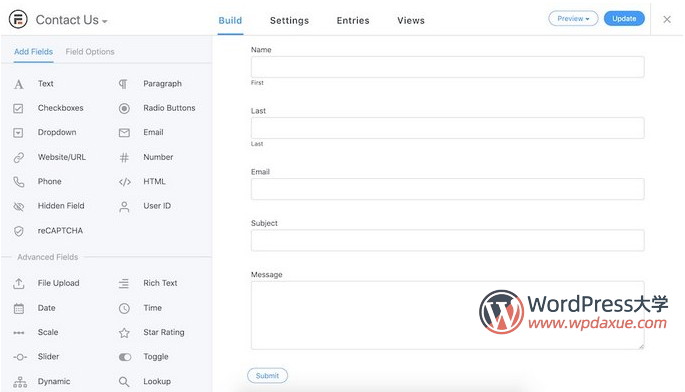Screen dimensions: 685x392
Task: Click the reCAPTCHA shield icon
Action: [18, 231]
